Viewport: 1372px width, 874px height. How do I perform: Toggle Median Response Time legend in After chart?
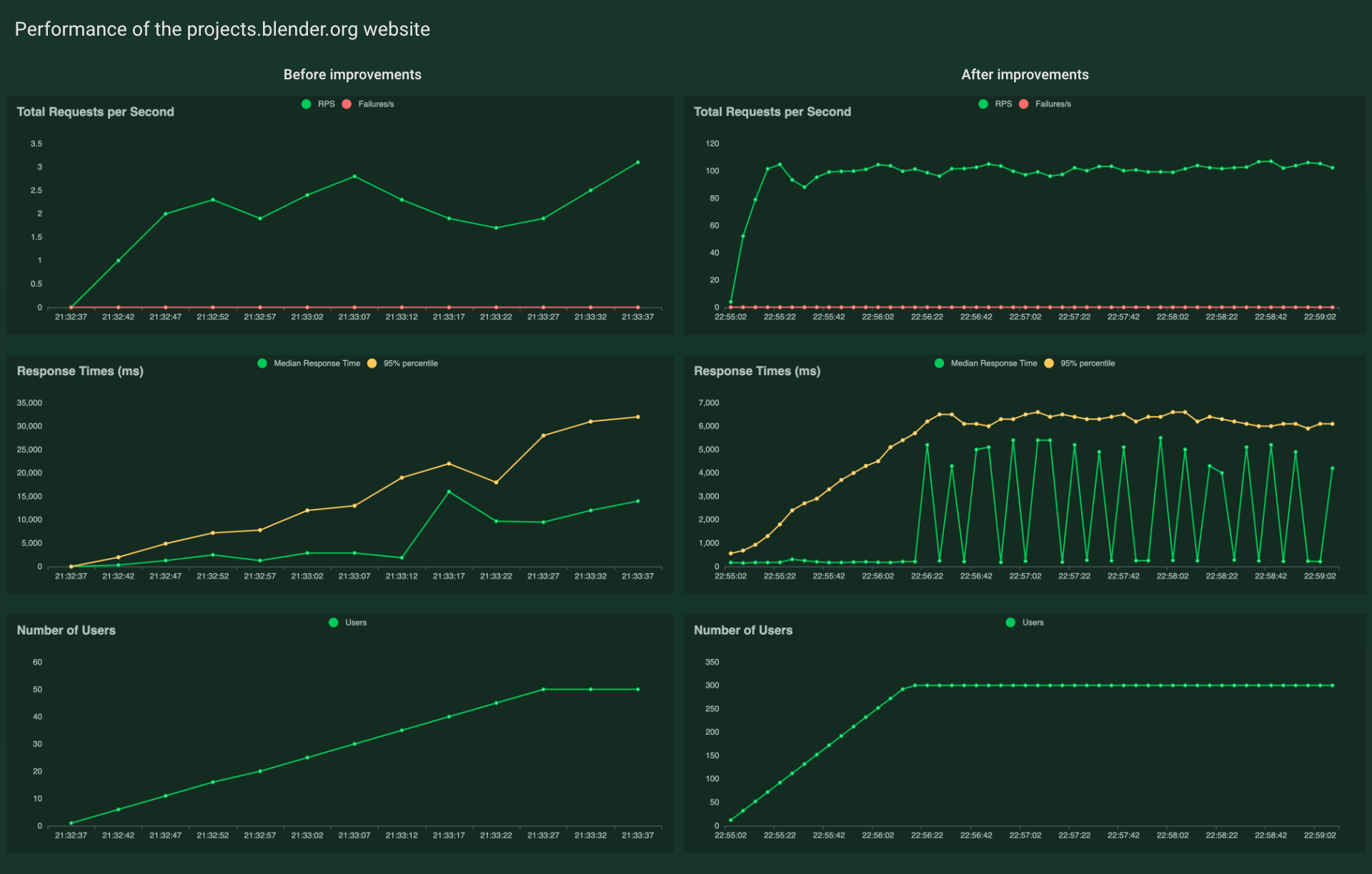(x=985, y=364)
